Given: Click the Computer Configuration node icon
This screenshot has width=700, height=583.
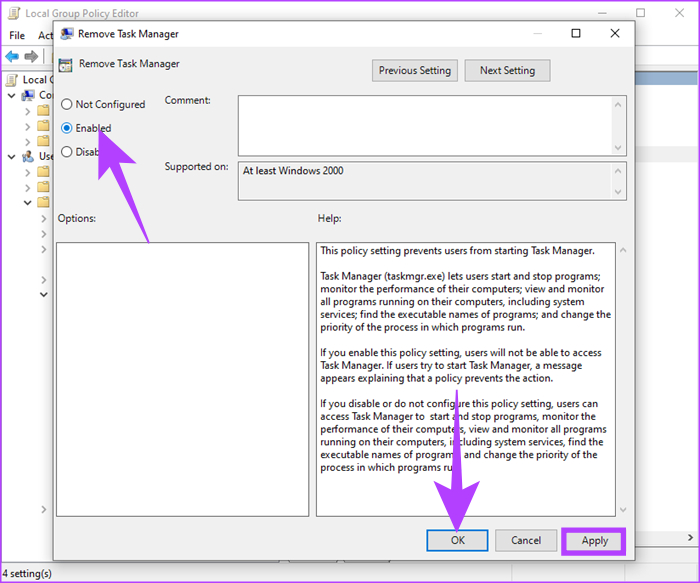Looking at the screenshot, I should click(28, 95).
